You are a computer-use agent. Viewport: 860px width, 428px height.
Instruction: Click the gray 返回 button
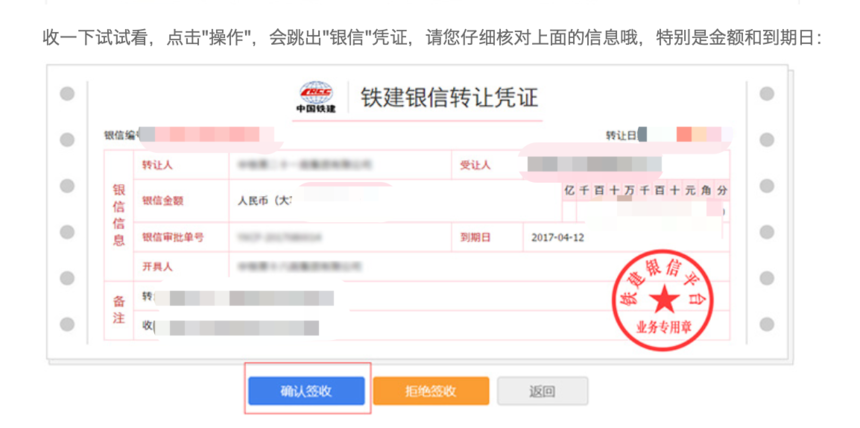(542, 391)
